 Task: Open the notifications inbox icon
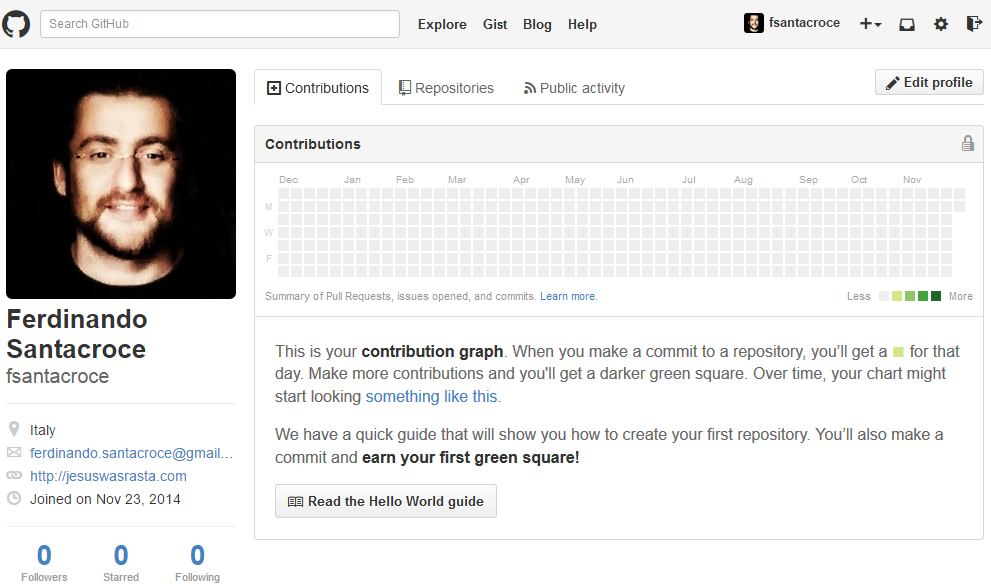tap(906, 23)
